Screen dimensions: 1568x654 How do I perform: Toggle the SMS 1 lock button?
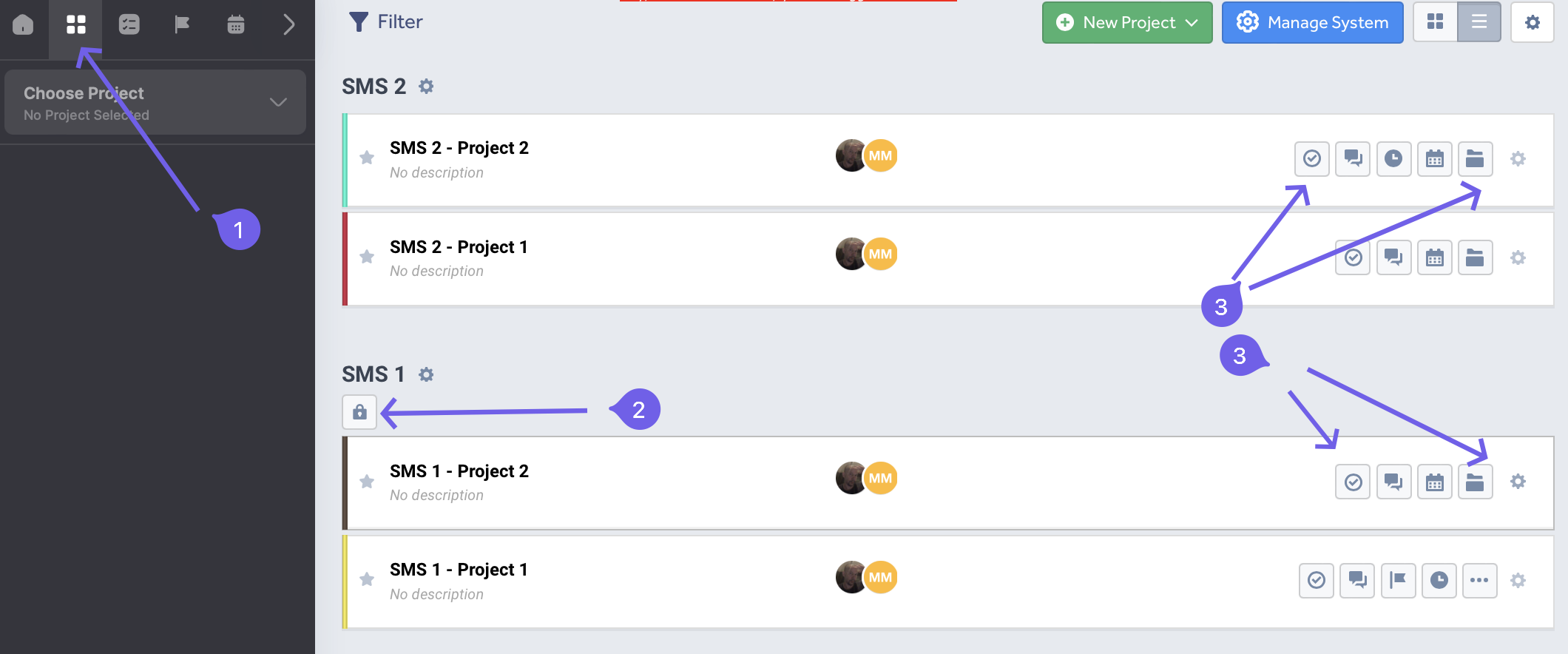tap(359, 412)
